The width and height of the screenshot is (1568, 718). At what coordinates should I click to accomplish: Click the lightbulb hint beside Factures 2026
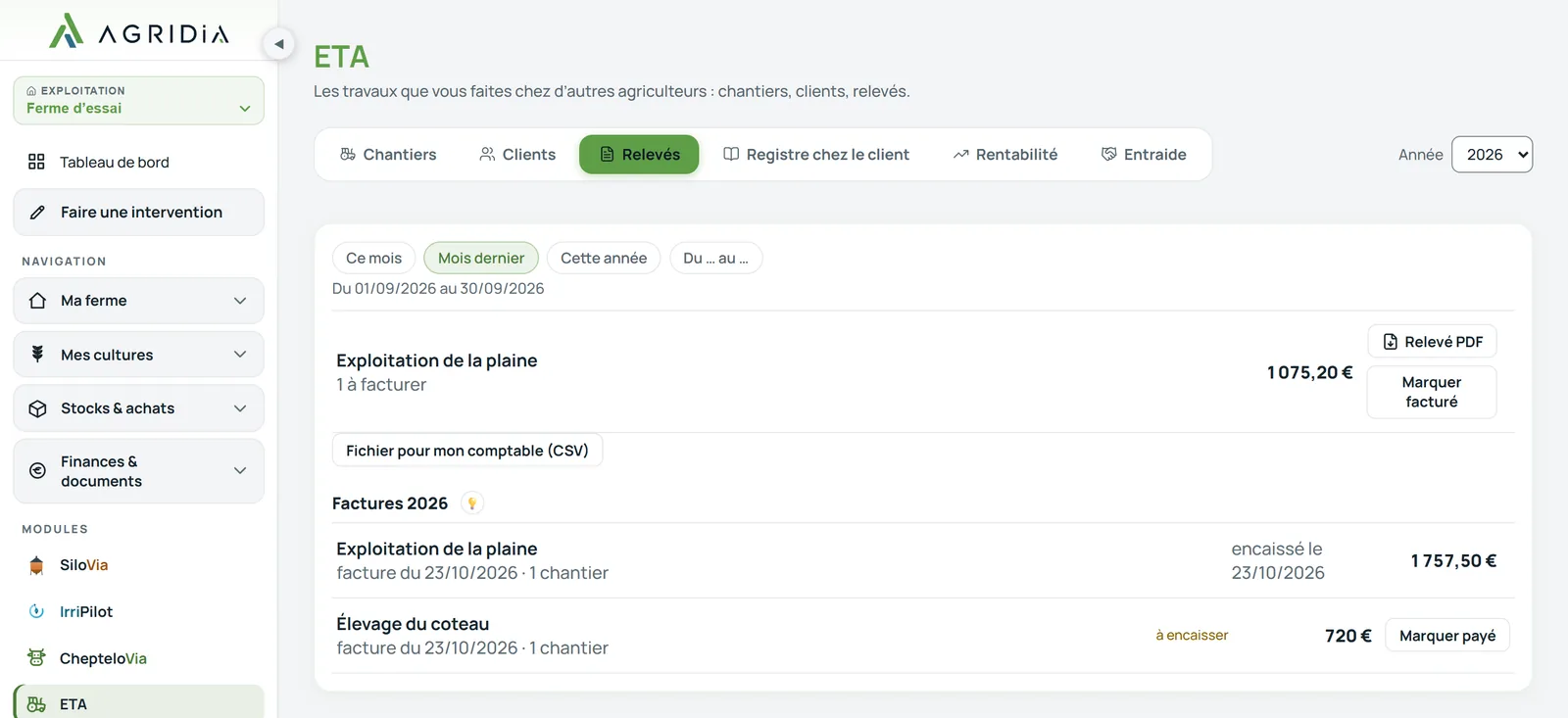472,503
